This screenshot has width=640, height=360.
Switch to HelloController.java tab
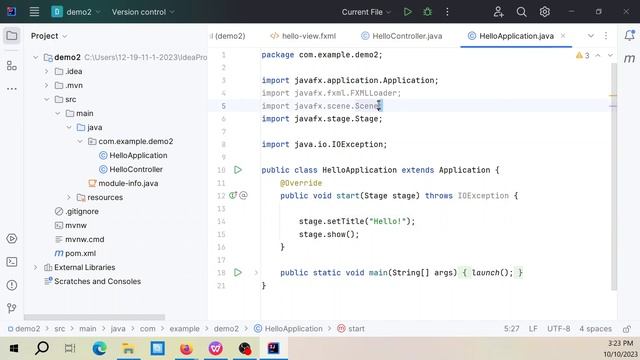coord(402,36)
